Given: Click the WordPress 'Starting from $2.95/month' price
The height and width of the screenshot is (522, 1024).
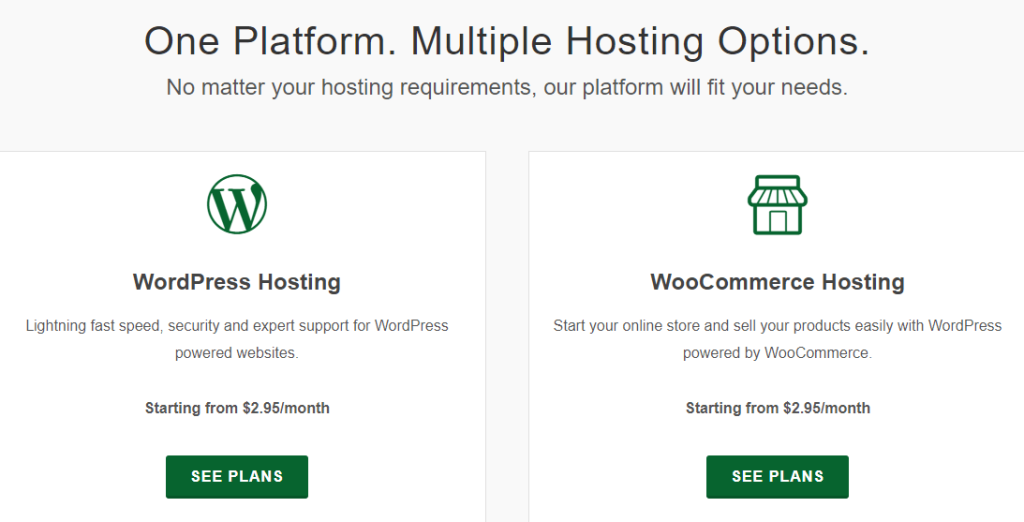Looking at the screenshot, I should click(x=237, y=408).
